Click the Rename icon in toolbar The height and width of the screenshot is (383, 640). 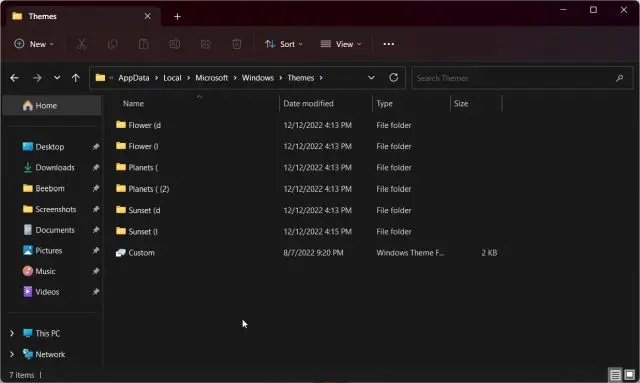(x=175, y=44)
